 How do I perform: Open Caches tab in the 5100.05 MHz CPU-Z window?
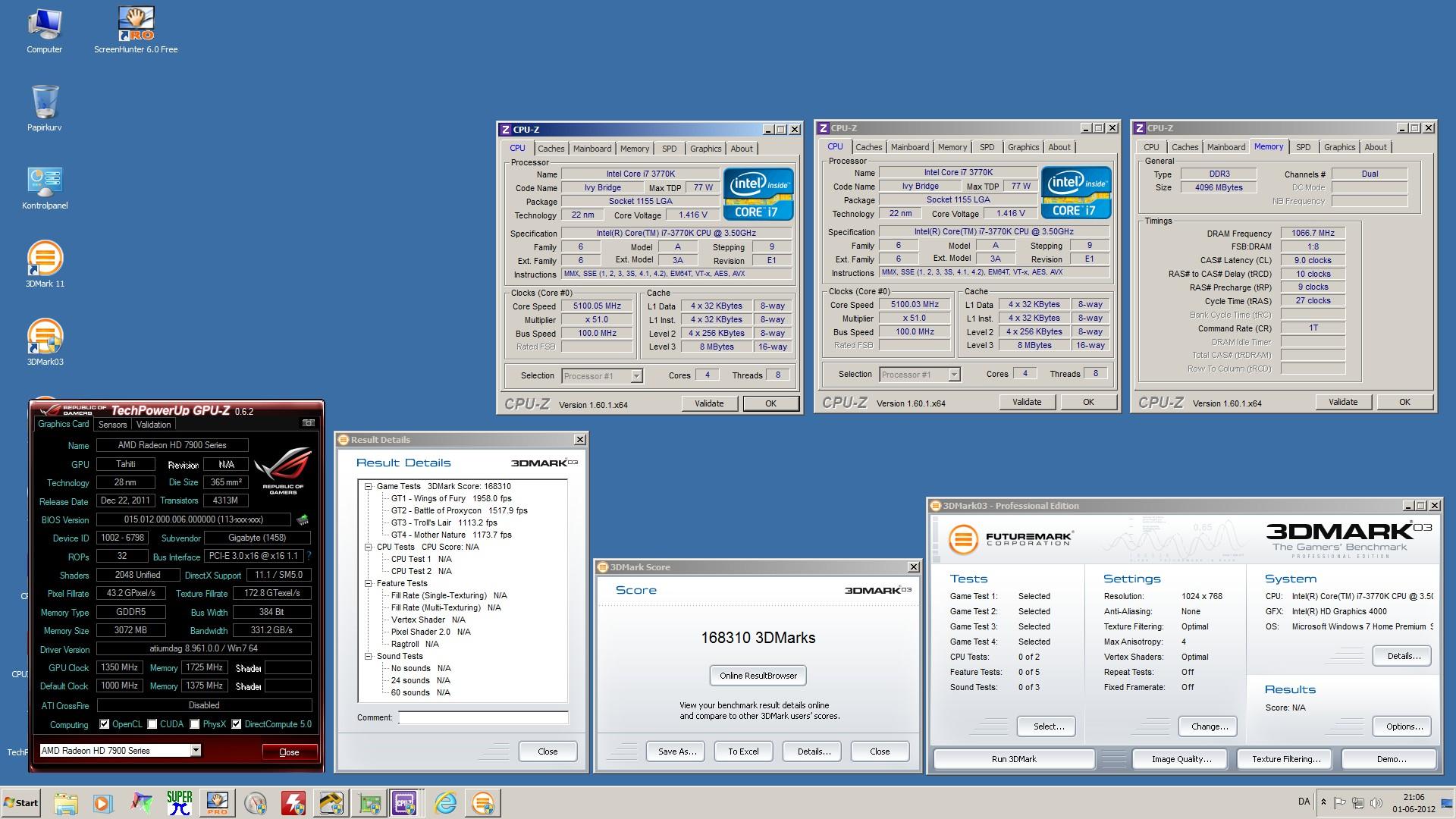pos(551,149)
